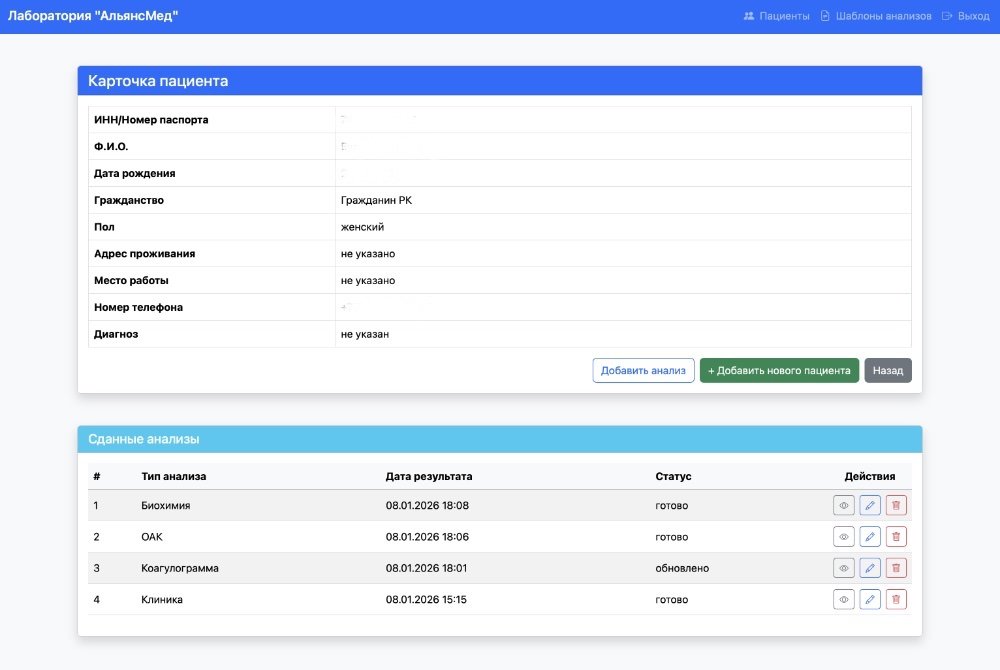The width and height of the screenshot is (1000, 670).
Task: Click the logout icon beside Выход
Action: (x=948, y=15)
